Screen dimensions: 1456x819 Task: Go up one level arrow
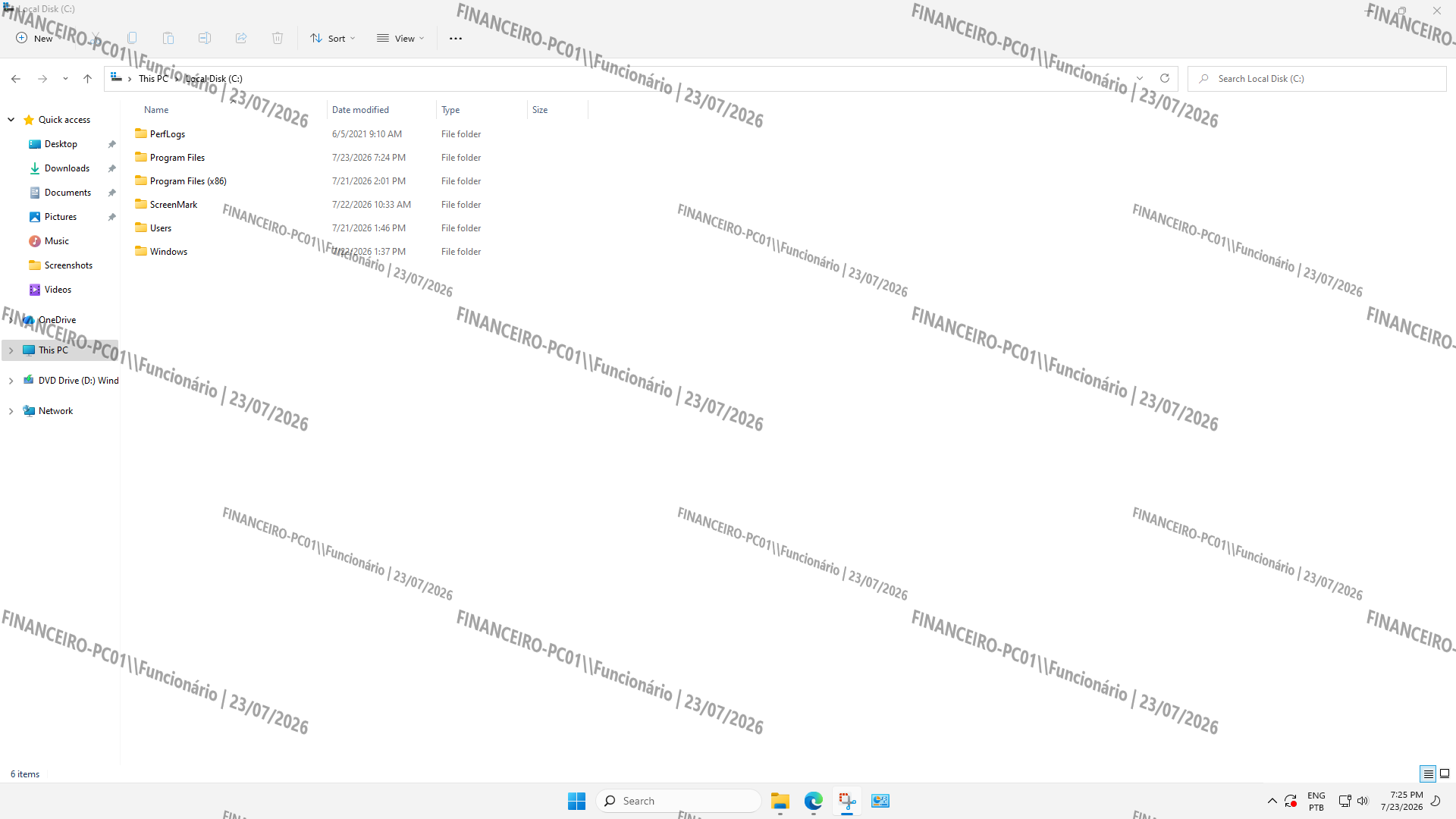pyautogui.click(x=88, y=79)
